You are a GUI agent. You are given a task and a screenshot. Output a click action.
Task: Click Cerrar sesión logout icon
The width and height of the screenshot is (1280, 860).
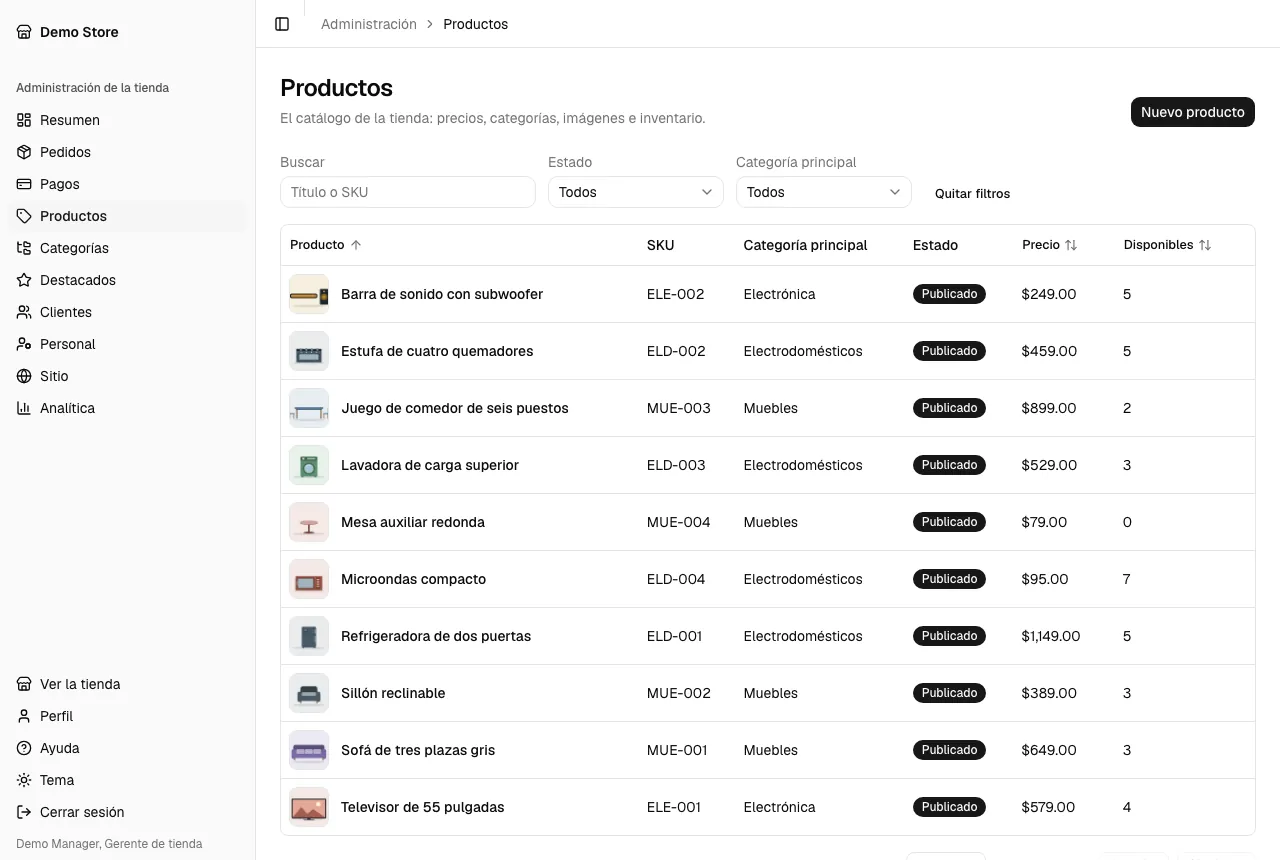pos(24,812)
